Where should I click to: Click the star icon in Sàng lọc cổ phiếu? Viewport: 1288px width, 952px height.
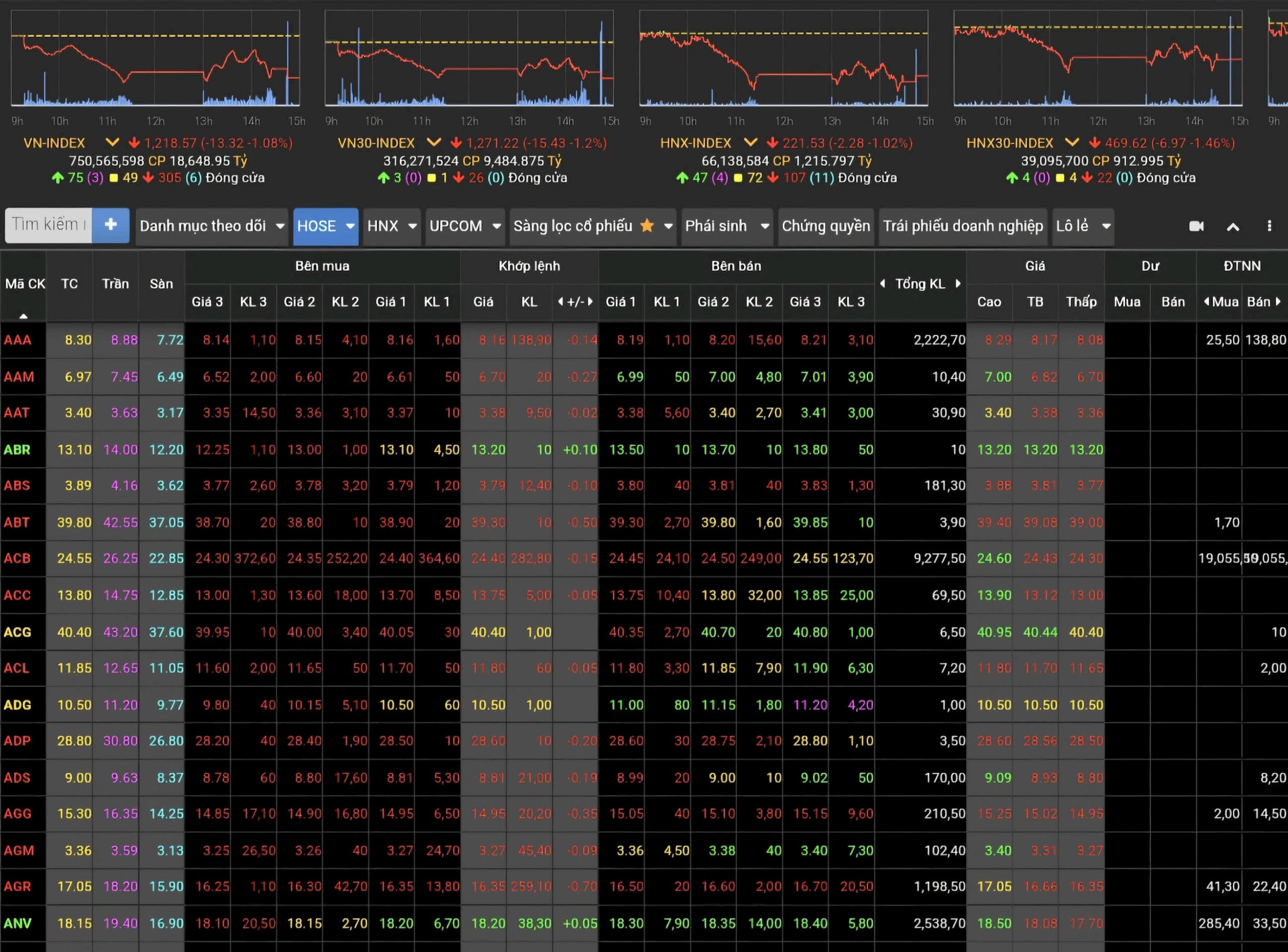coord(647,225)
